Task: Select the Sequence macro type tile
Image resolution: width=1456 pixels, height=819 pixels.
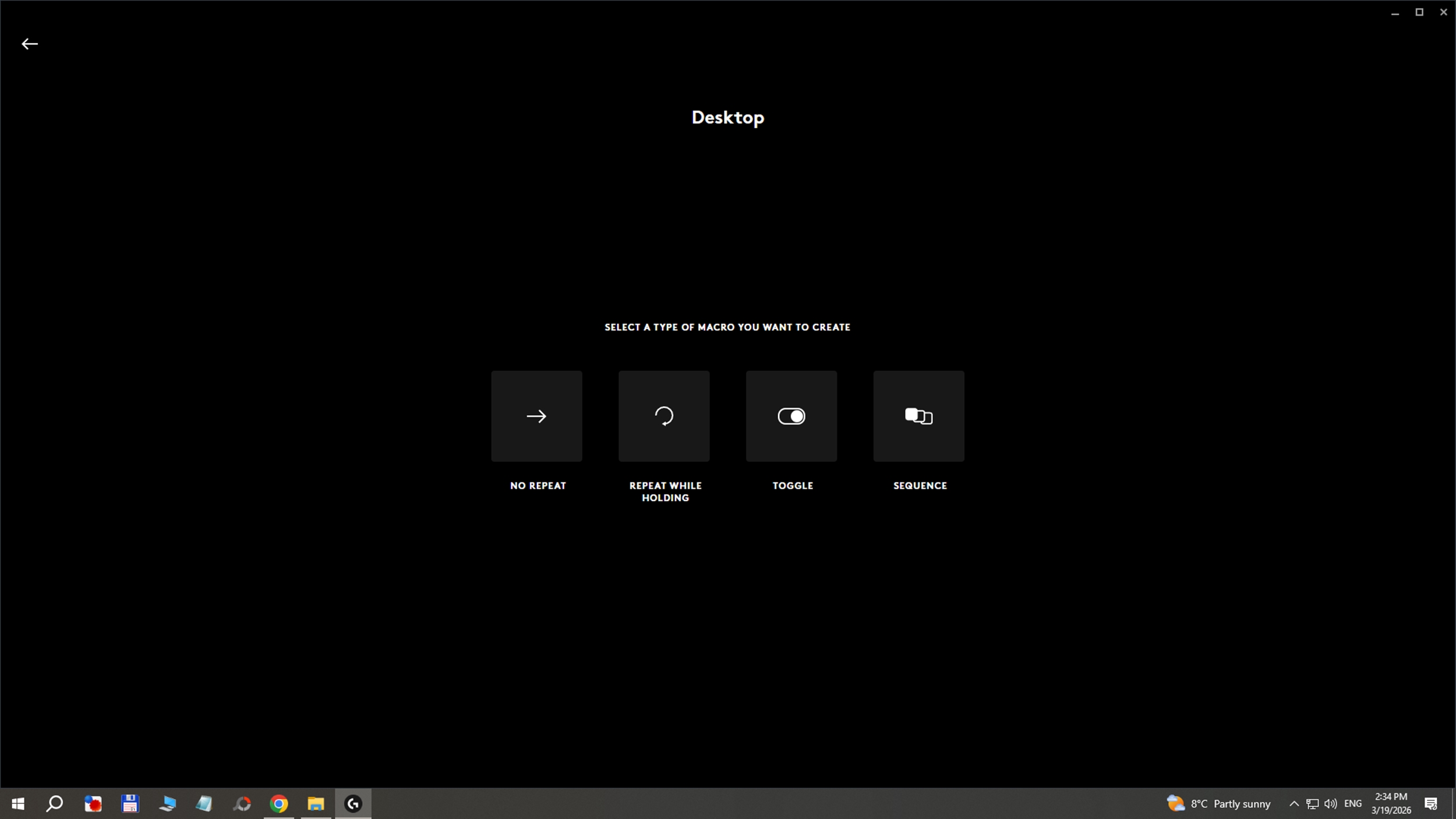Action: [x=918, y=416]
